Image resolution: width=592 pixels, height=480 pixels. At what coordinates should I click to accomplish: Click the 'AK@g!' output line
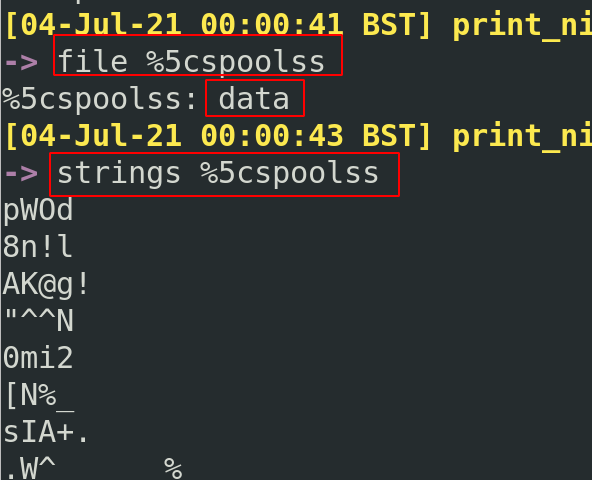pos(45,284)
